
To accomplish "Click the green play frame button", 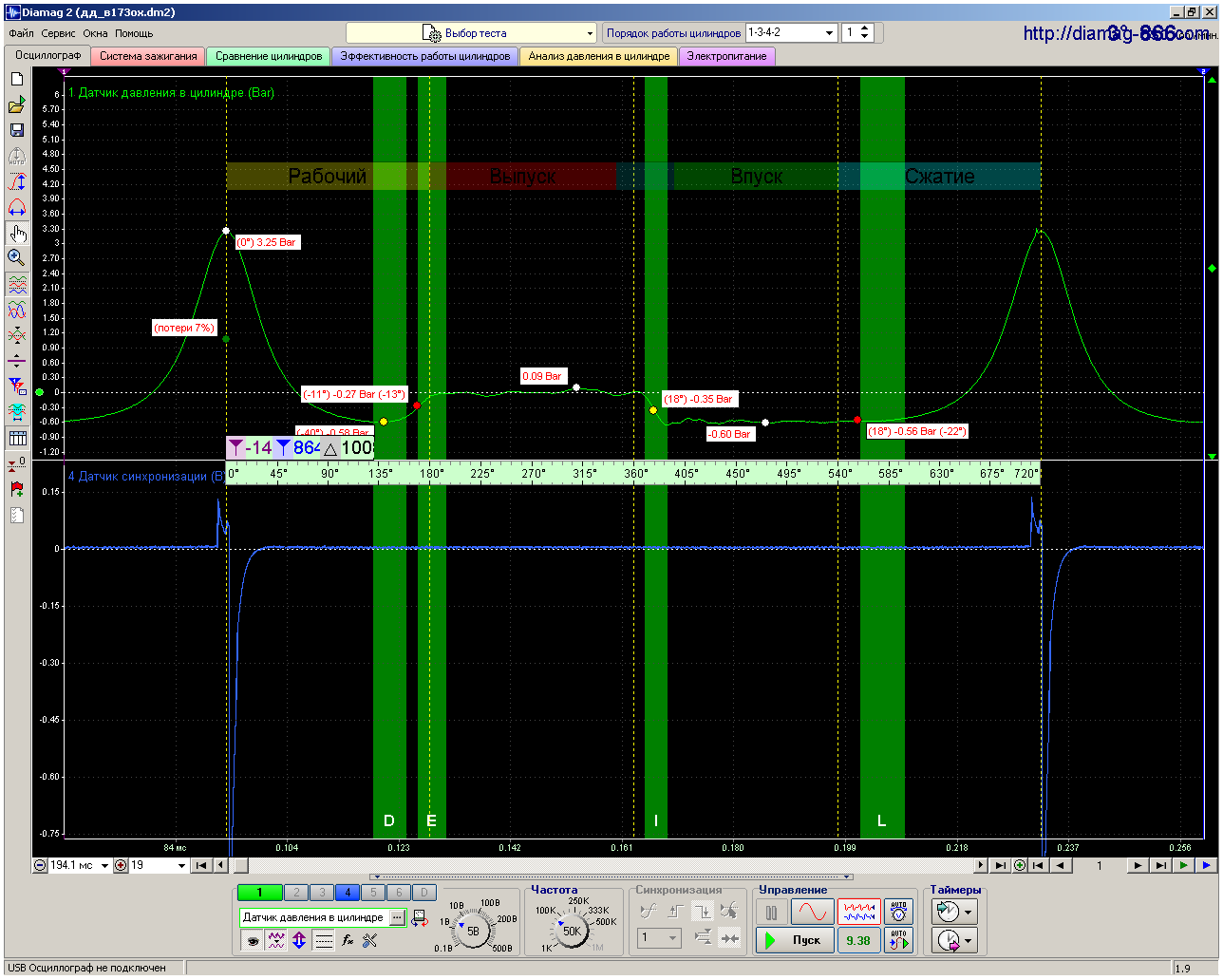I will pos(1183,865).
